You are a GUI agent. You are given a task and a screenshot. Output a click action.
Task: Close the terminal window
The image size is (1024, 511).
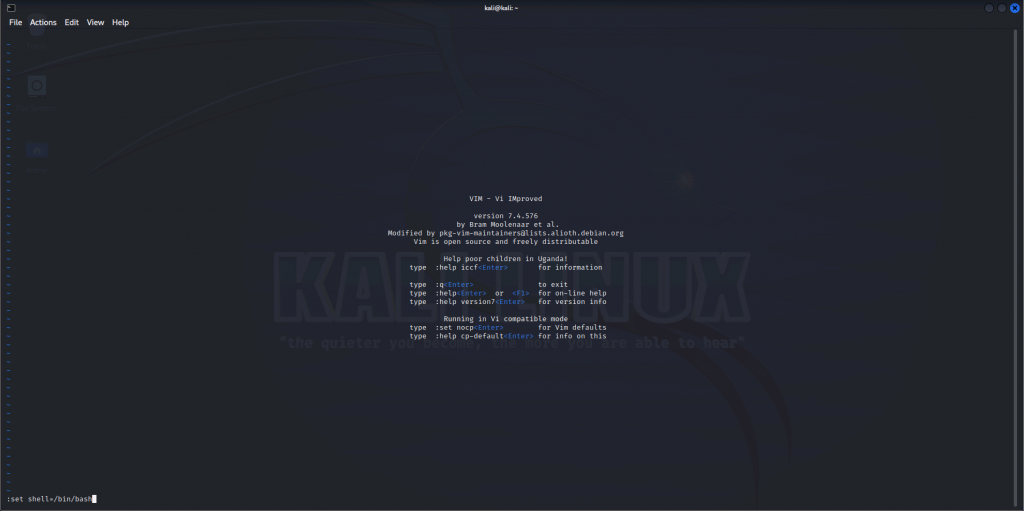pos(1014,8)
